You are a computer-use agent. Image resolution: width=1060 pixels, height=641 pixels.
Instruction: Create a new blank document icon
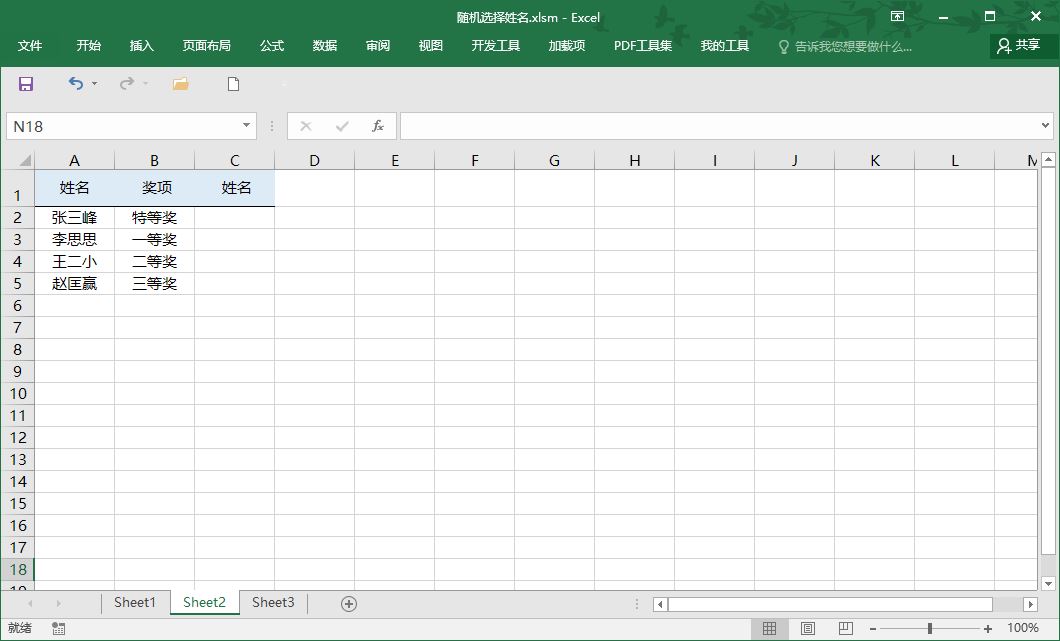pos(233,84)
